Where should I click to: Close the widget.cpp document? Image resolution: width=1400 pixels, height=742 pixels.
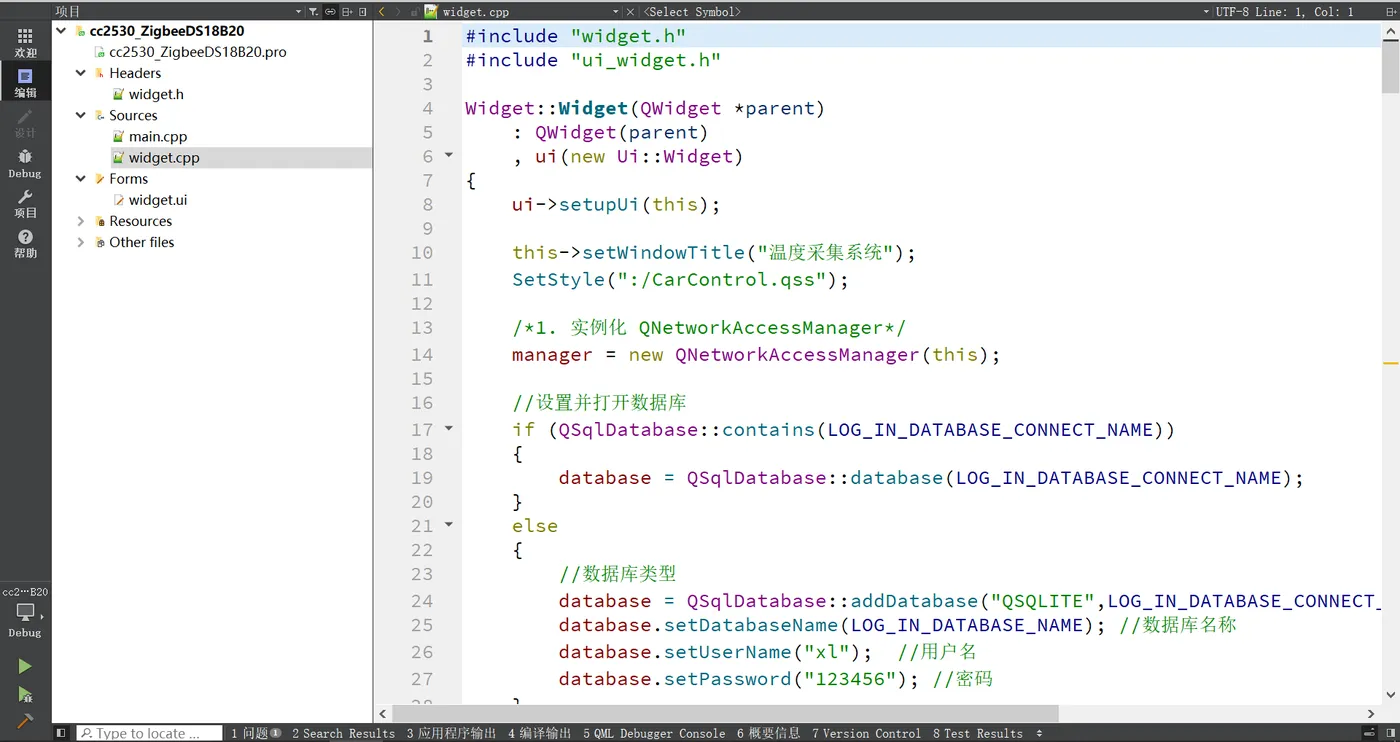click(x=630, y=12)
